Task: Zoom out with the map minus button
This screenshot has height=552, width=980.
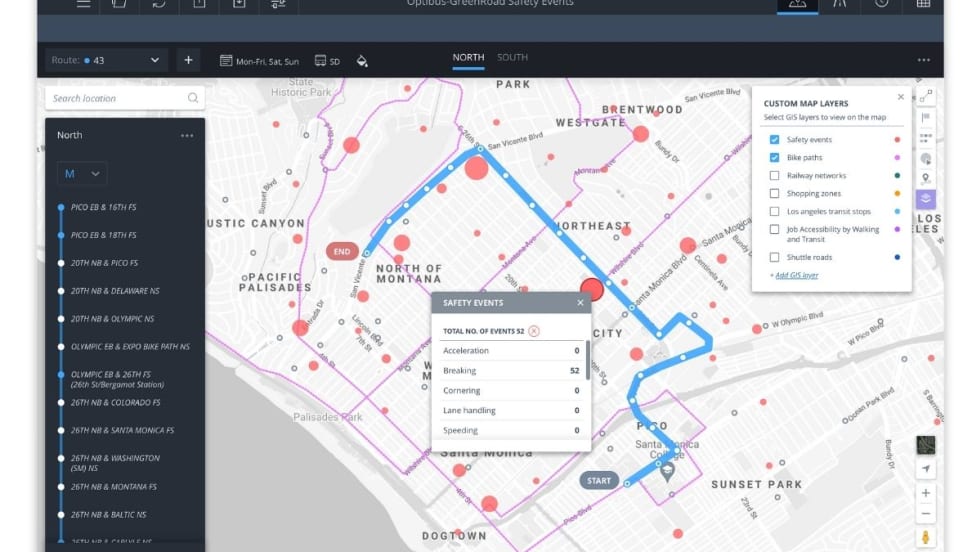Action: point(926,514)
